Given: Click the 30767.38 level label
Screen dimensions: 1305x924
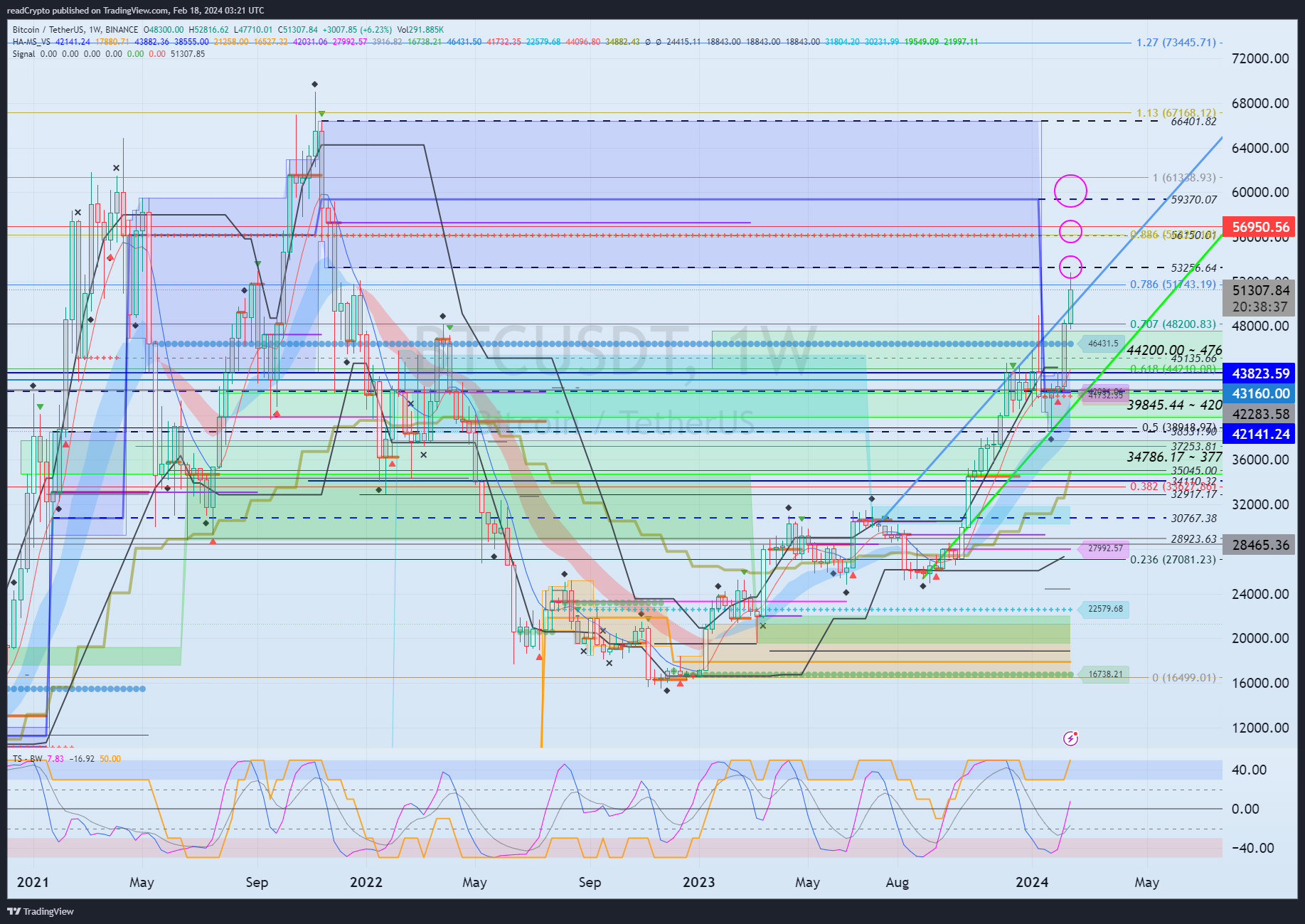Looking at the screenshot, I should tap(1194, 519).
